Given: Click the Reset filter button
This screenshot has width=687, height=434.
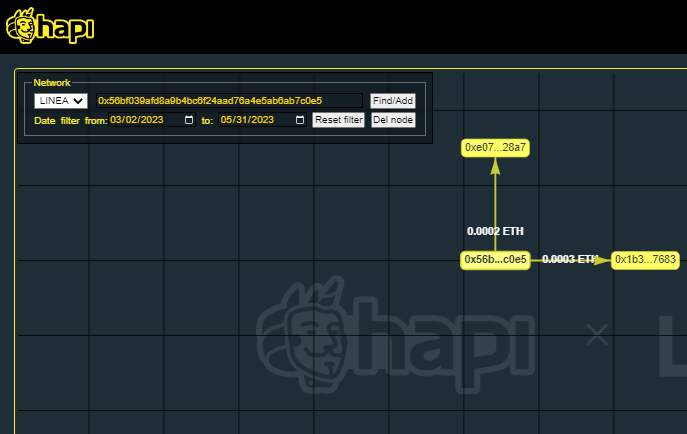Looking at the screenshot, I should (339, 120).
